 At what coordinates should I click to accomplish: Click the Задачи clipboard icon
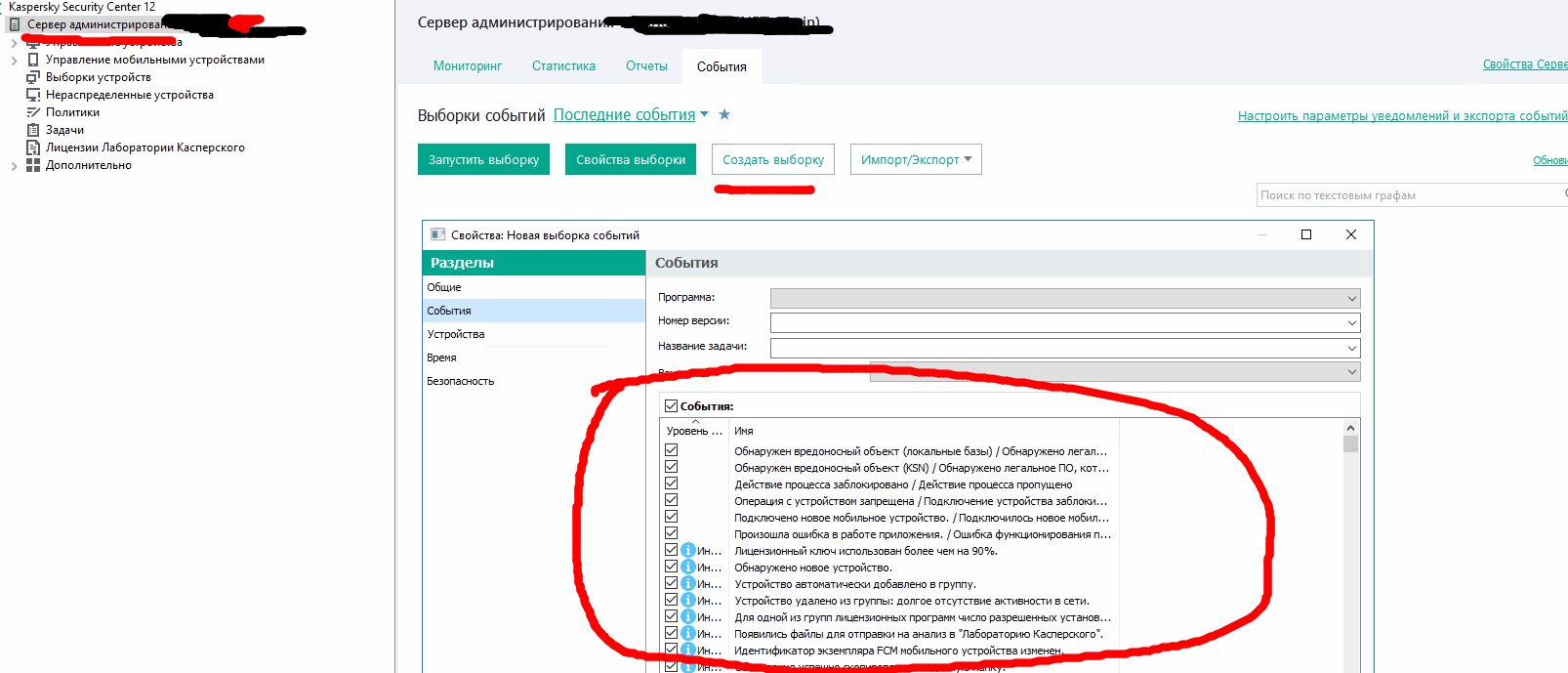(x=33, y=130)
